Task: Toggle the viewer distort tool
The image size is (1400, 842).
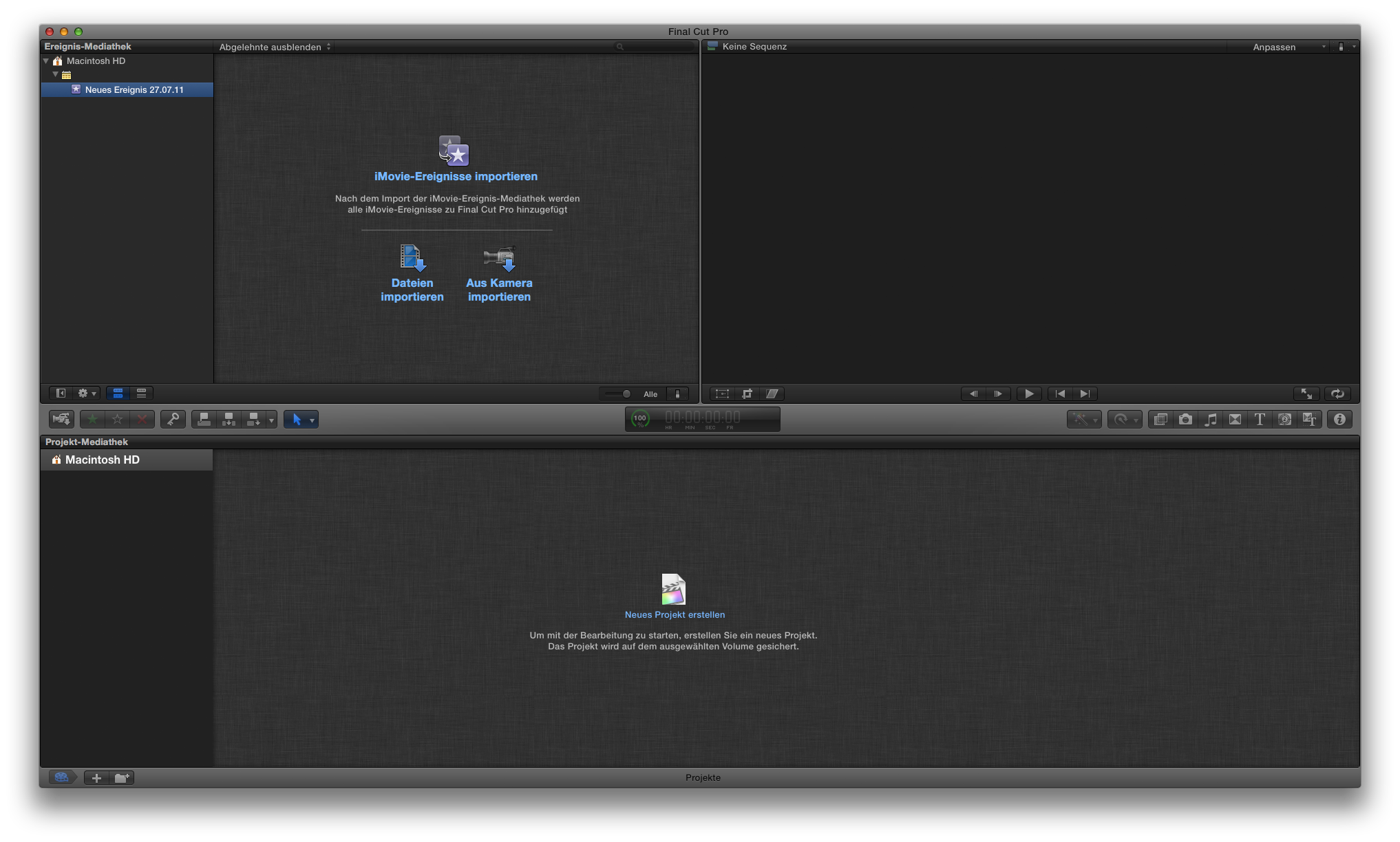Action: (x=772, y=393)
